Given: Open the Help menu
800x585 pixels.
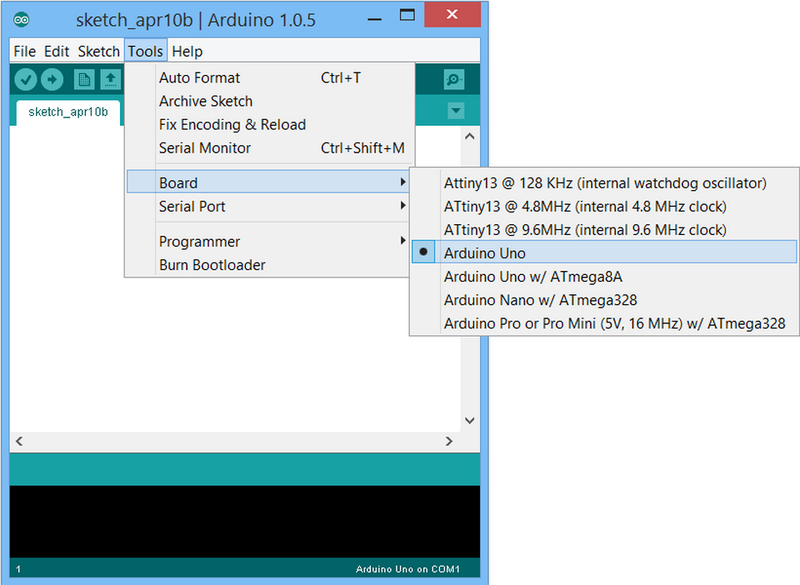Looking at the screenshot, I should [187, 52].
